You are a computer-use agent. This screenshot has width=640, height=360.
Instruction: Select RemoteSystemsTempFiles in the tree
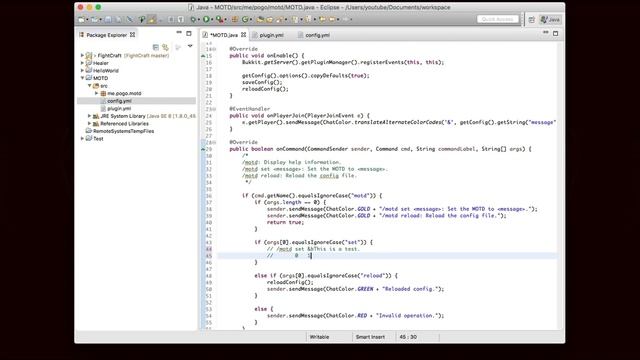[x=123, y=131]
